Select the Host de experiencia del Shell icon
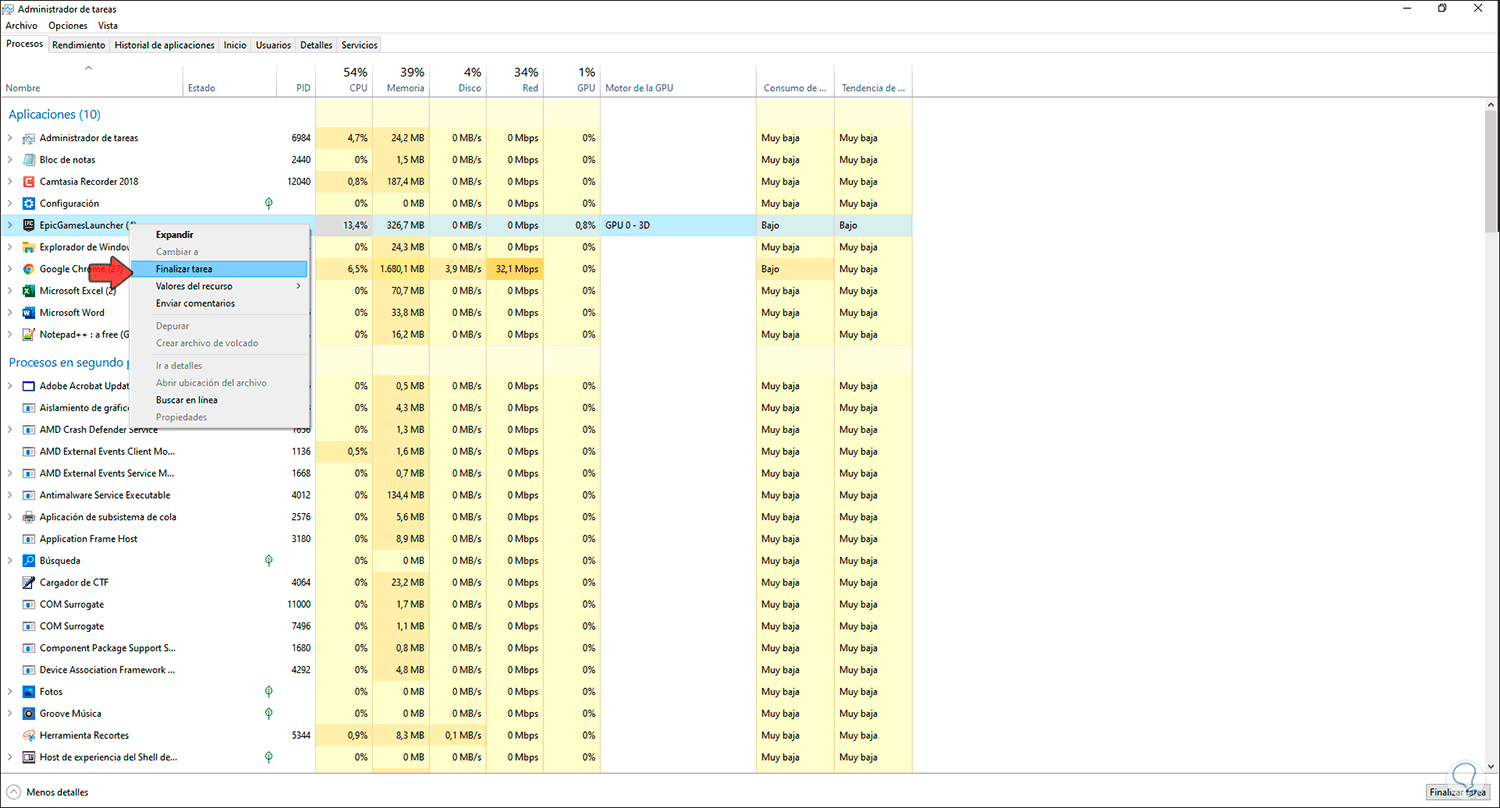Image resolution: width=1500 pixels, height=808 pixels. pos(28,758)
